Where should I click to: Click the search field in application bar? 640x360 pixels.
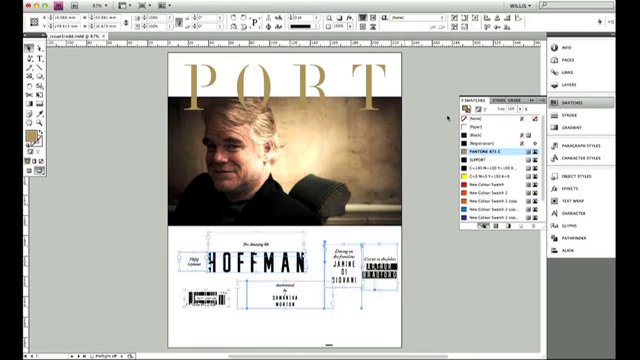(x=576, y=5)
